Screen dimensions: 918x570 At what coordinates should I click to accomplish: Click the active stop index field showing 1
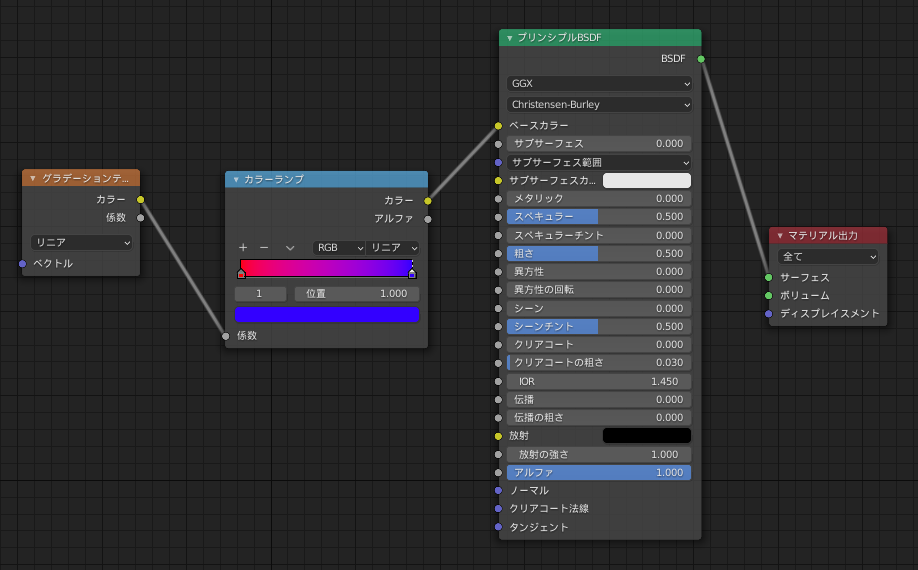(x=261, y=294)
